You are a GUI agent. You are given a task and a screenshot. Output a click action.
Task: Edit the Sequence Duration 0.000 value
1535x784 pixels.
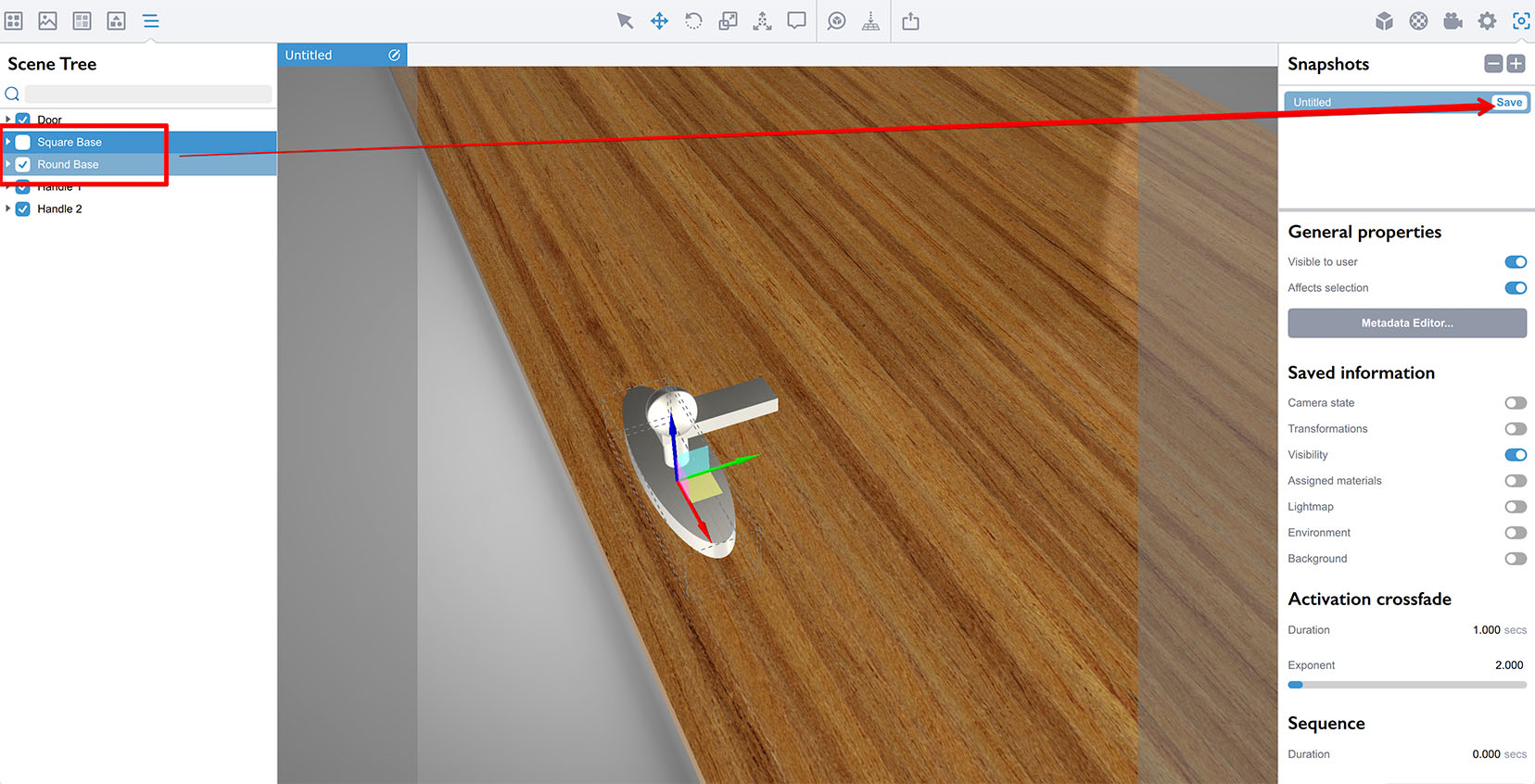click(1486, 754)
